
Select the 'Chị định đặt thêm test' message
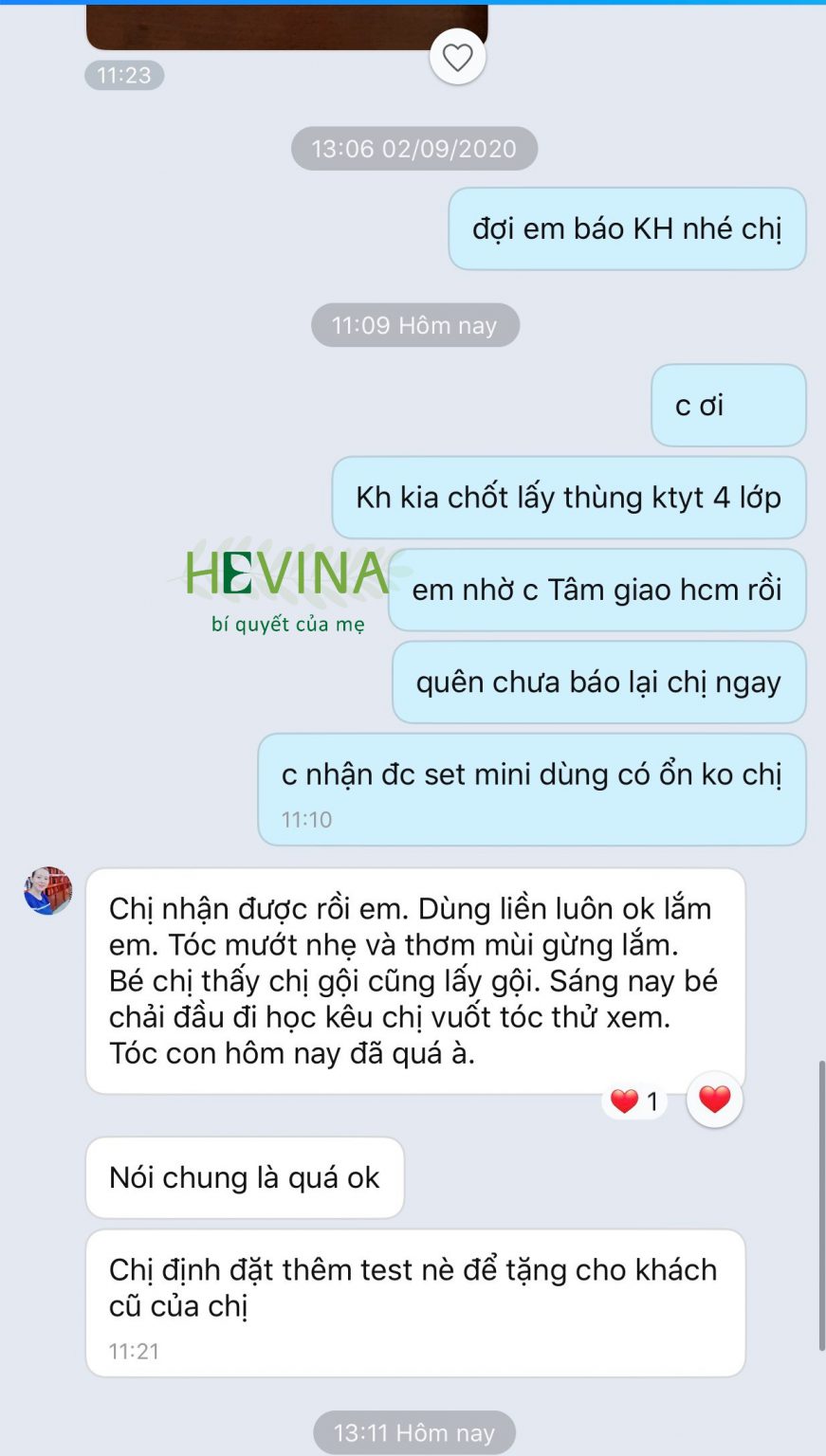pos(415,1302)
